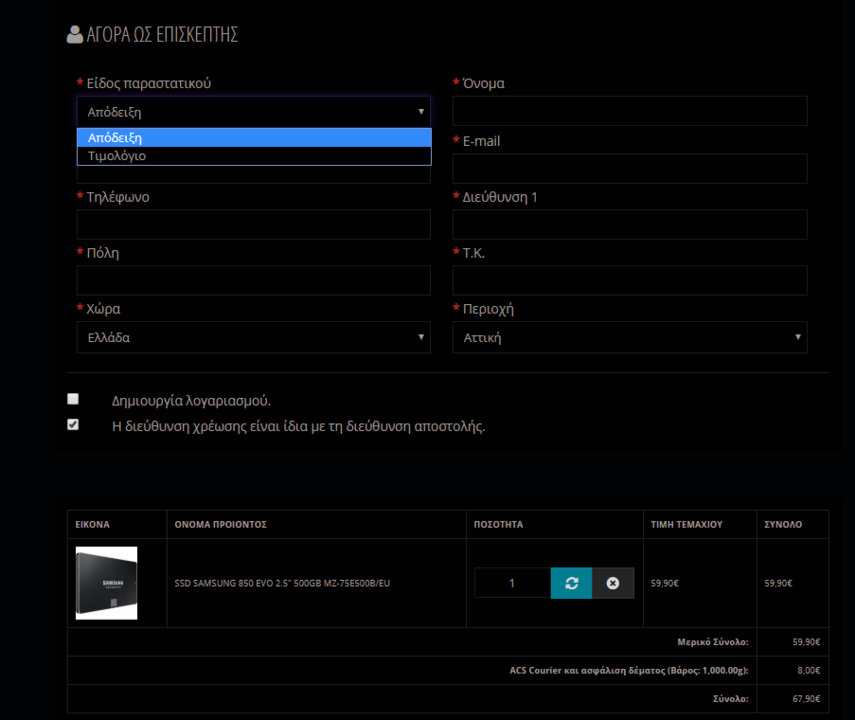Click the guest user icon beside ΑΓΟΡΑ ΩΣ ΕΠΙΣΚΕΠΤΗΣ
The height and width of the screenshot is (720, 855).
(75, 35)
